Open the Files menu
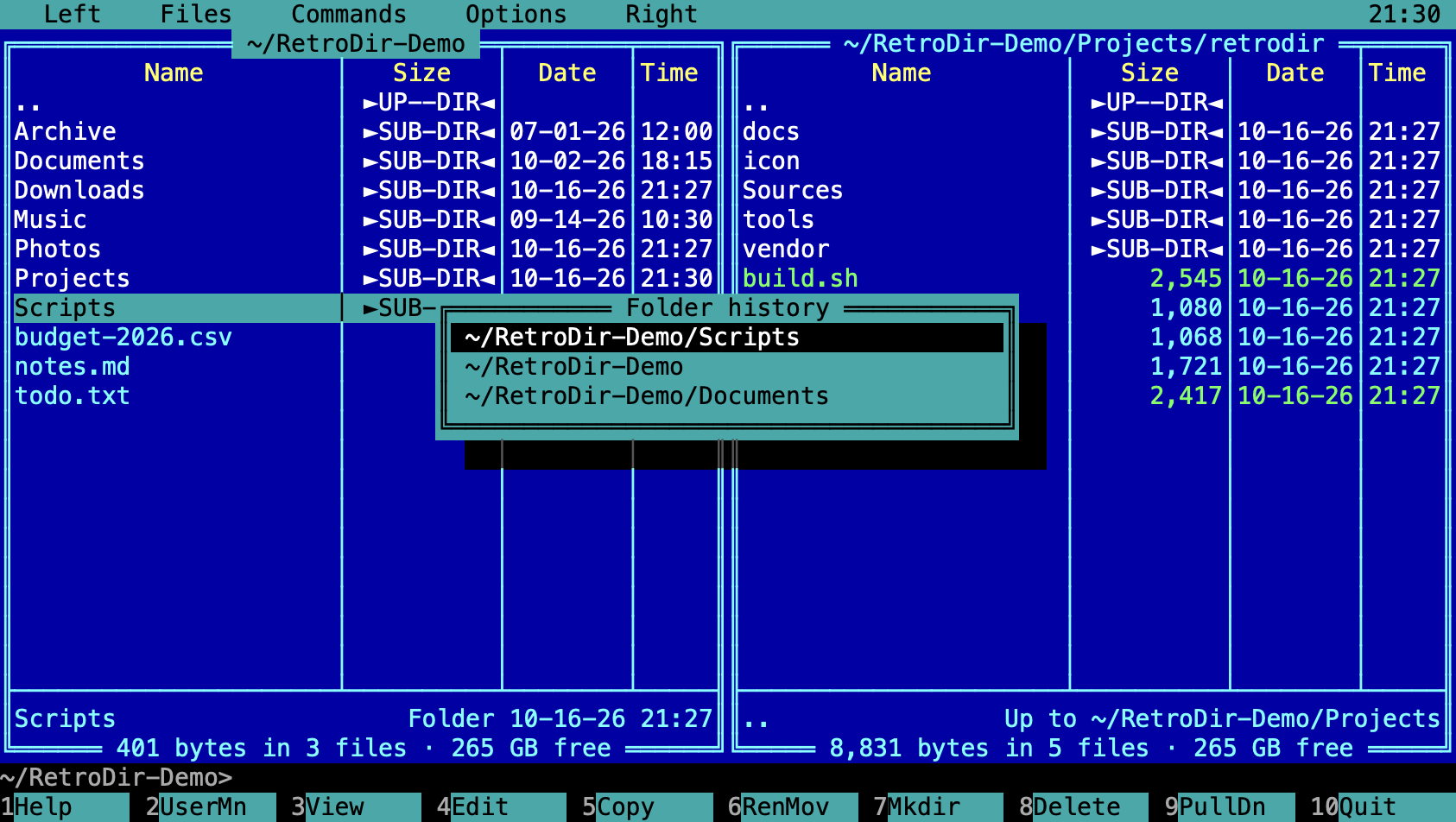The height and width of the screenshot is (822, 1456). [196, 14]
